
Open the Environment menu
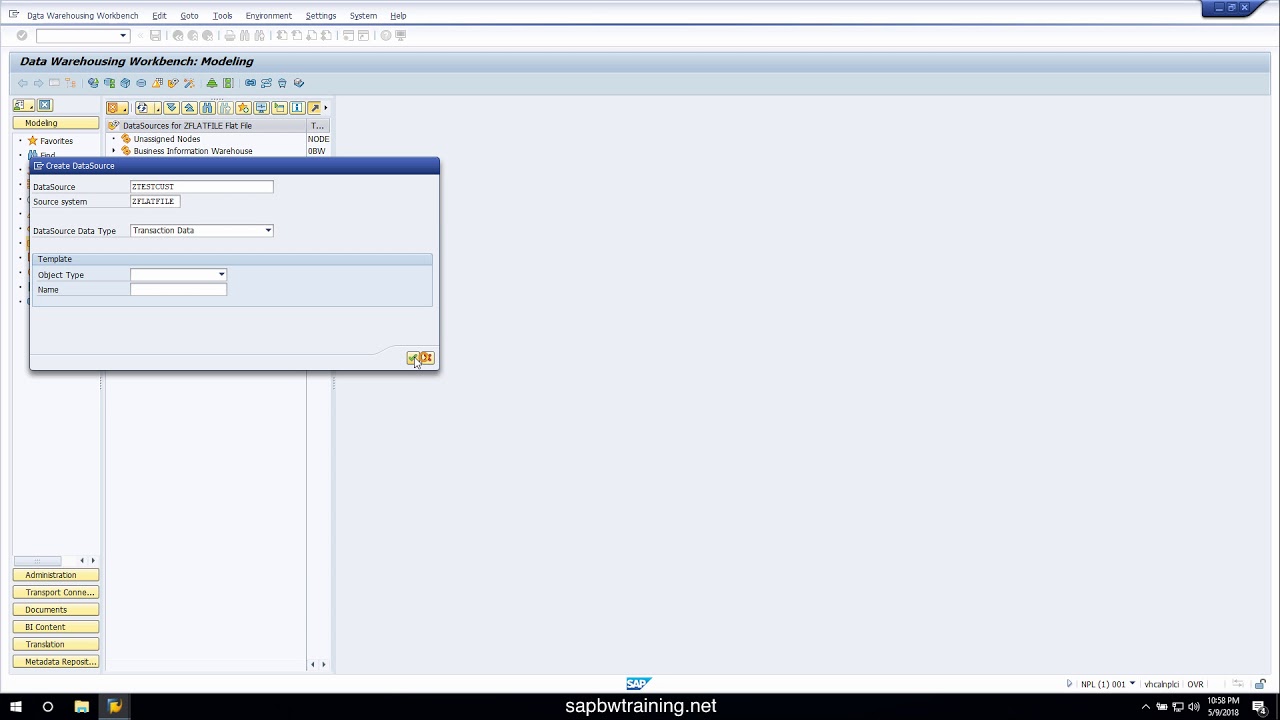tap(268, 16)
